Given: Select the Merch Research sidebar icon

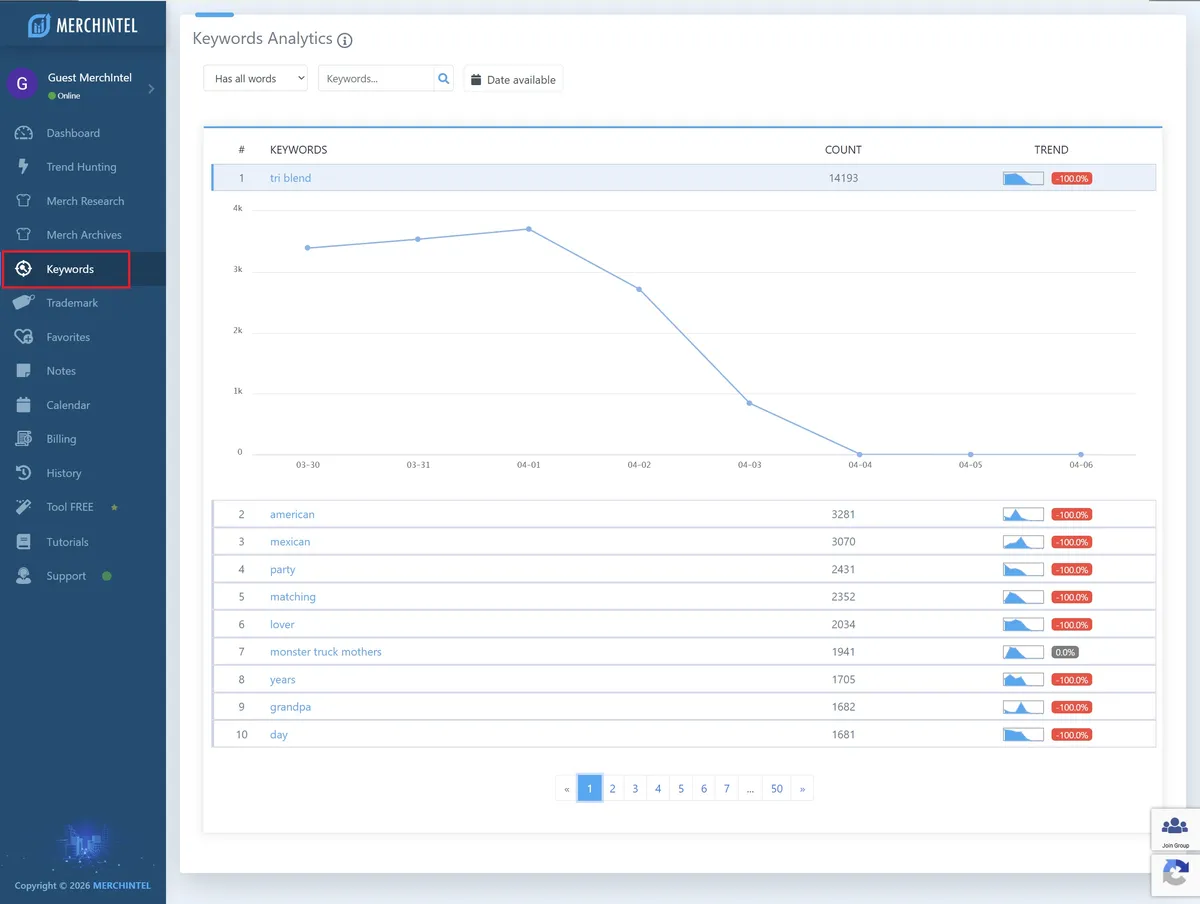Looking at the screenshot, I should [x=25, y=200].
